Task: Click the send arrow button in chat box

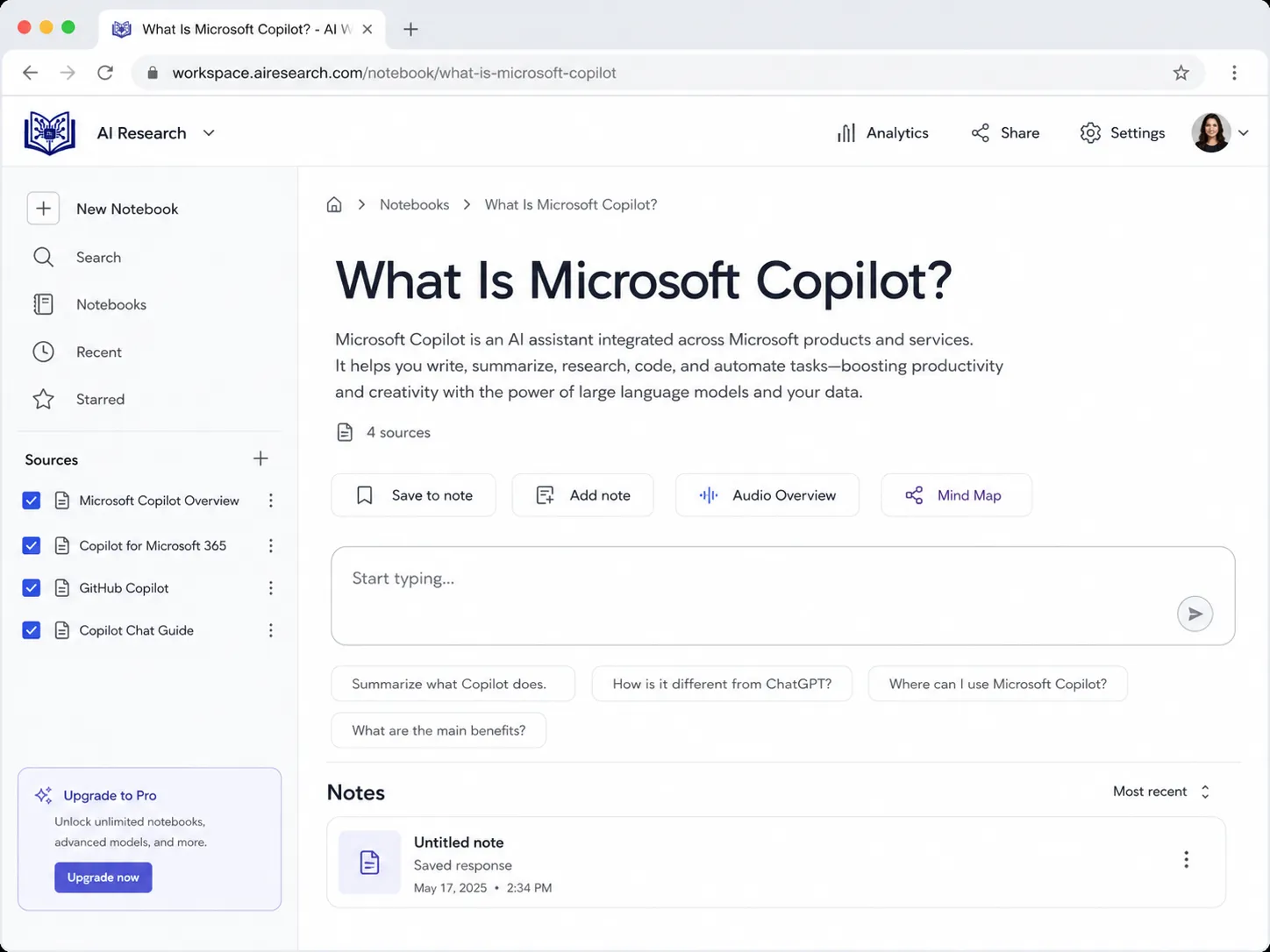Action: pos(1195,614)
